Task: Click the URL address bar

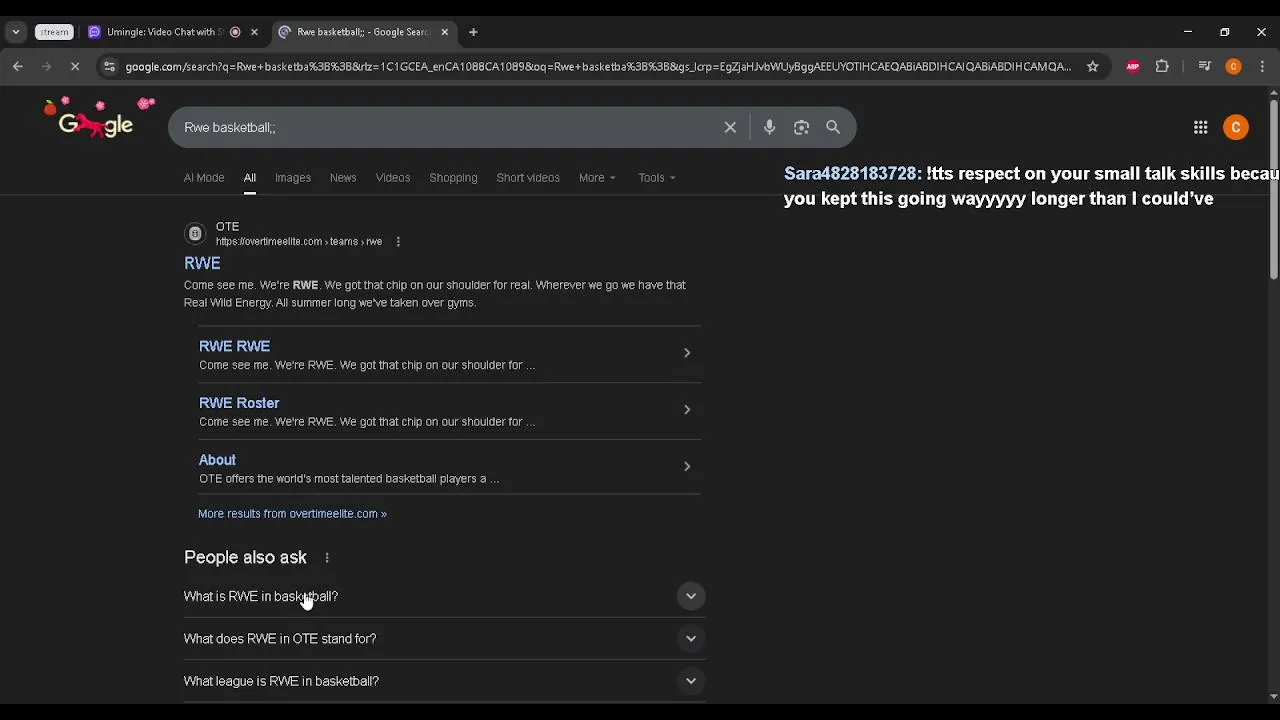Action: point(598,67)
